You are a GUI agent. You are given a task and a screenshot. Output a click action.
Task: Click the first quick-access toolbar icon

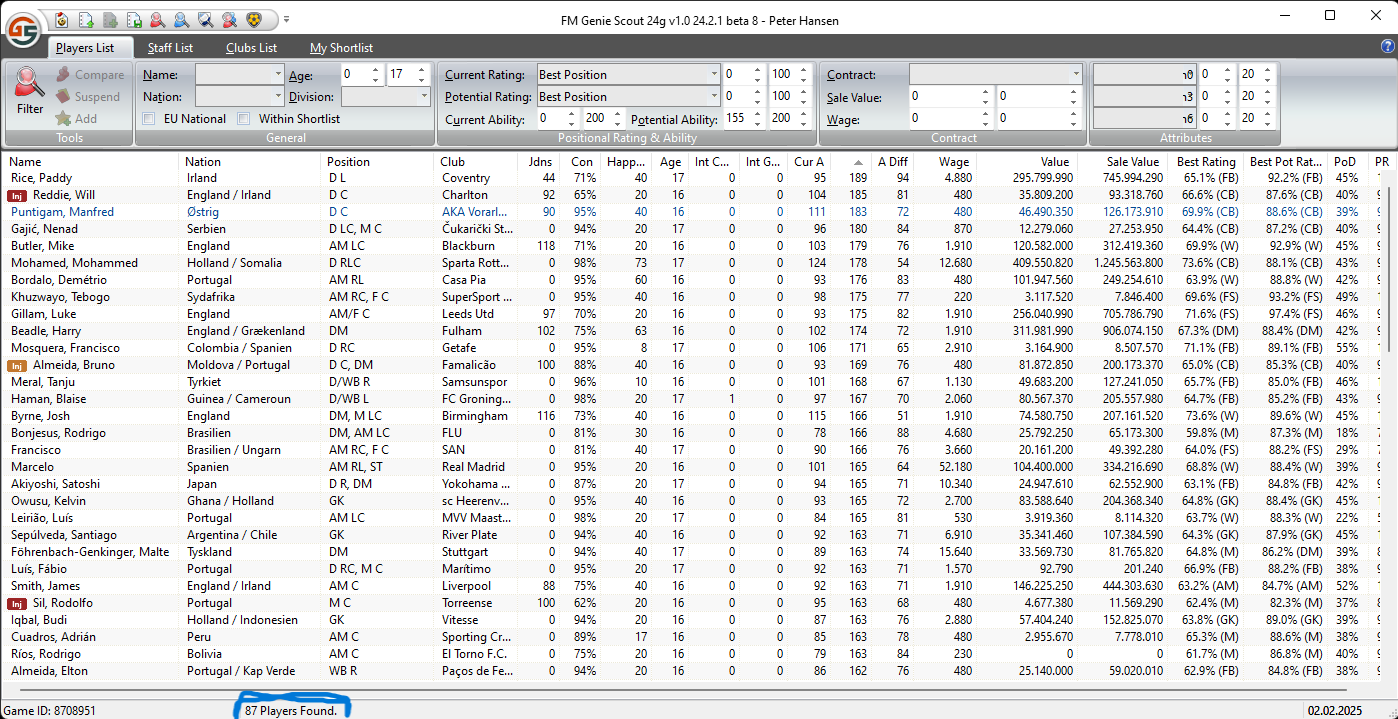tap(62, 19)
